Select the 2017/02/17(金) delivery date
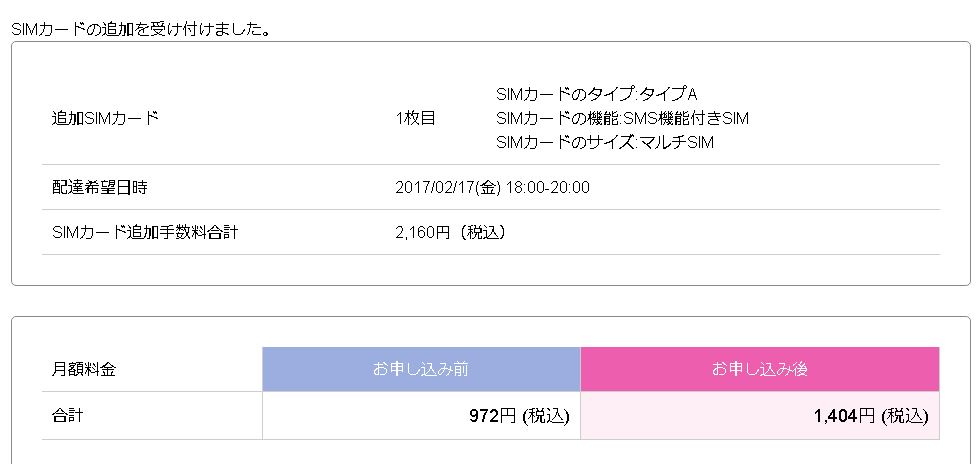The image size is (980, 464). [447, 187]
